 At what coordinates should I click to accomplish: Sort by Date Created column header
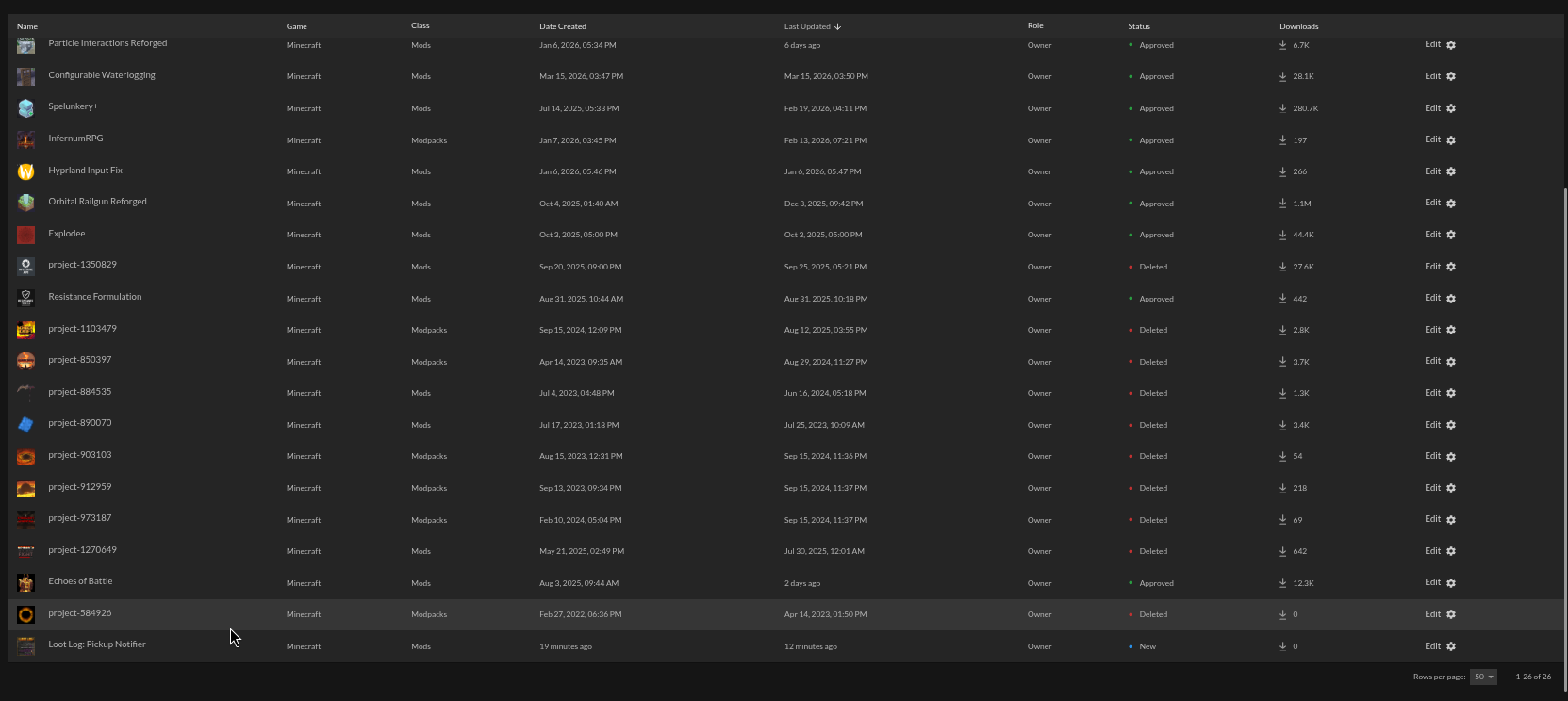563,26
